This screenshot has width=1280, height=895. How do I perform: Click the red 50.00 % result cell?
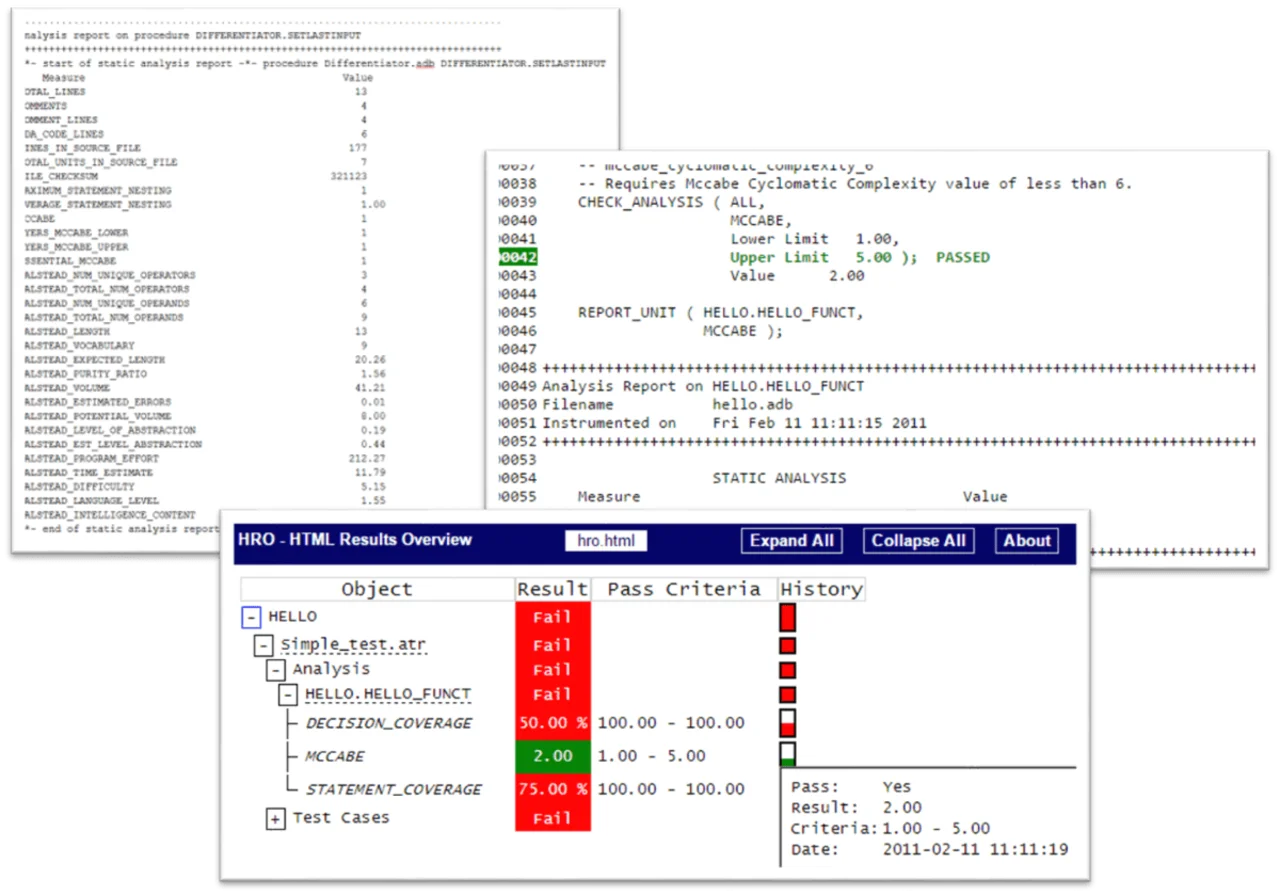(x=553, y=723)
